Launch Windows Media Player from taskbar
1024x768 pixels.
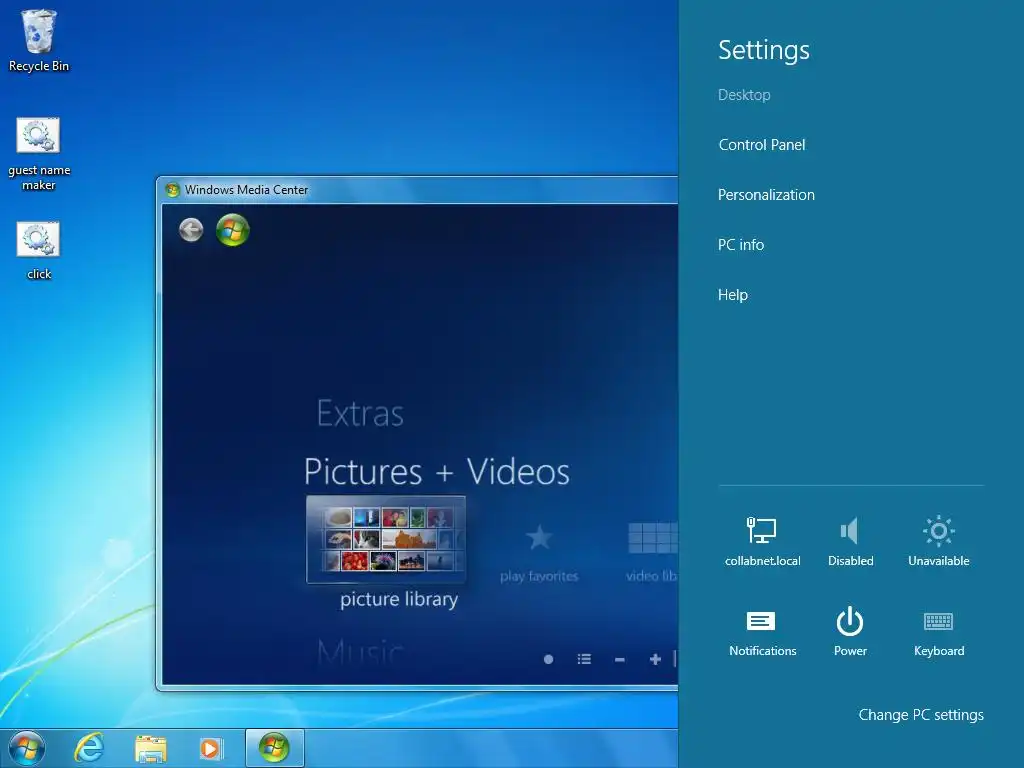pos(210,749)
